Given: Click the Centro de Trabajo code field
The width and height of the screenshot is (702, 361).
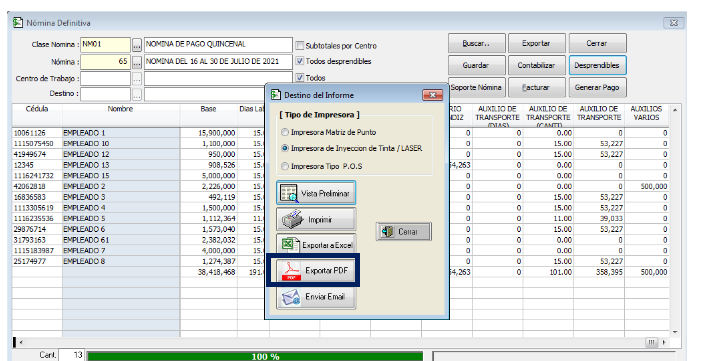Looking at the screenshot, I should pyautogui.click(x=105, y=79).
